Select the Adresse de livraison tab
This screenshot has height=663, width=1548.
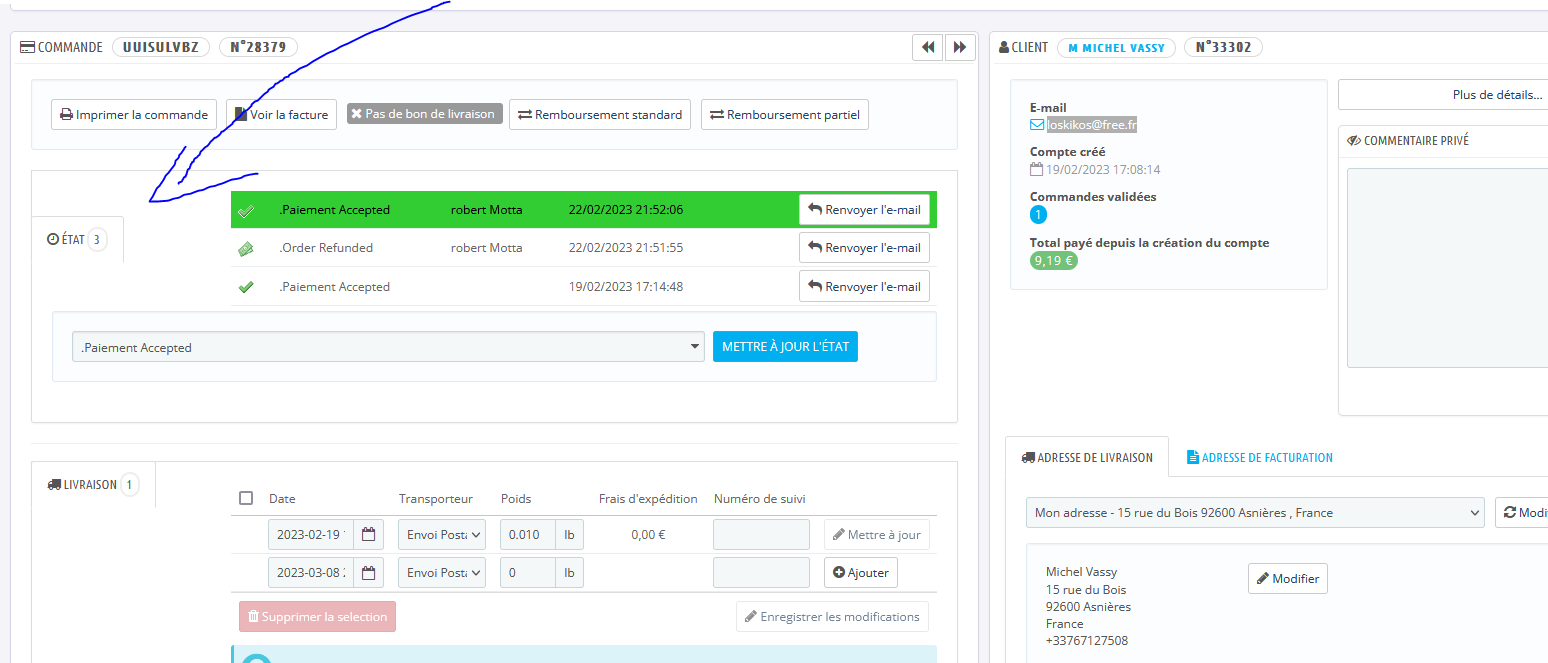[x=1087, y=457]
